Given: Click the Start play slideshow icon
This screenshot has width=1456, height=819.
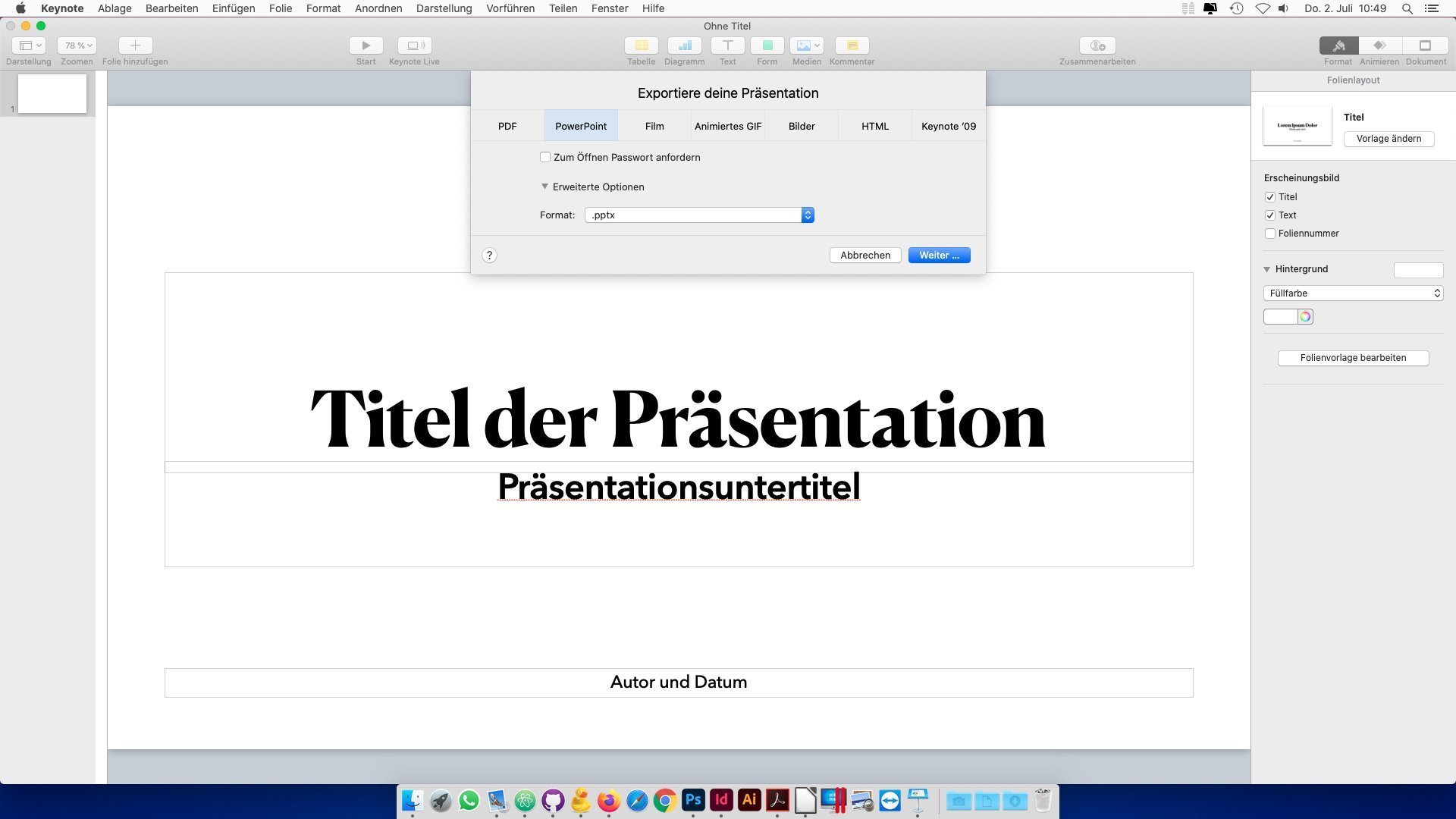Looking at the screenshot, I should (366, 45).
